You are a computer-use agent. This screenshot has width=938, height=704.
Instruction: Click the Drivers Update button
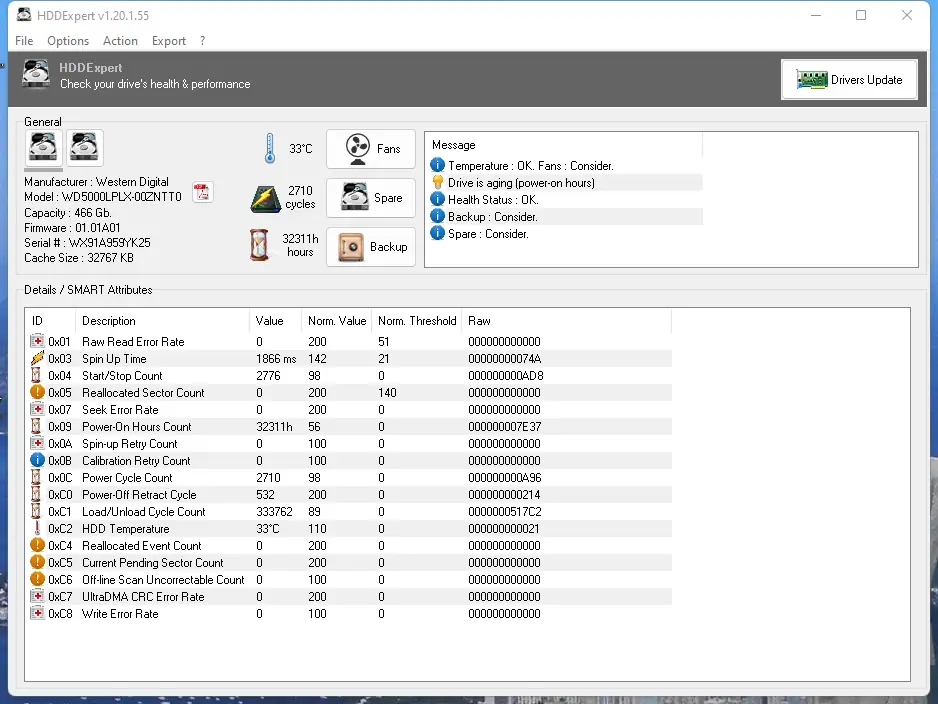click(x=849, y=80)
